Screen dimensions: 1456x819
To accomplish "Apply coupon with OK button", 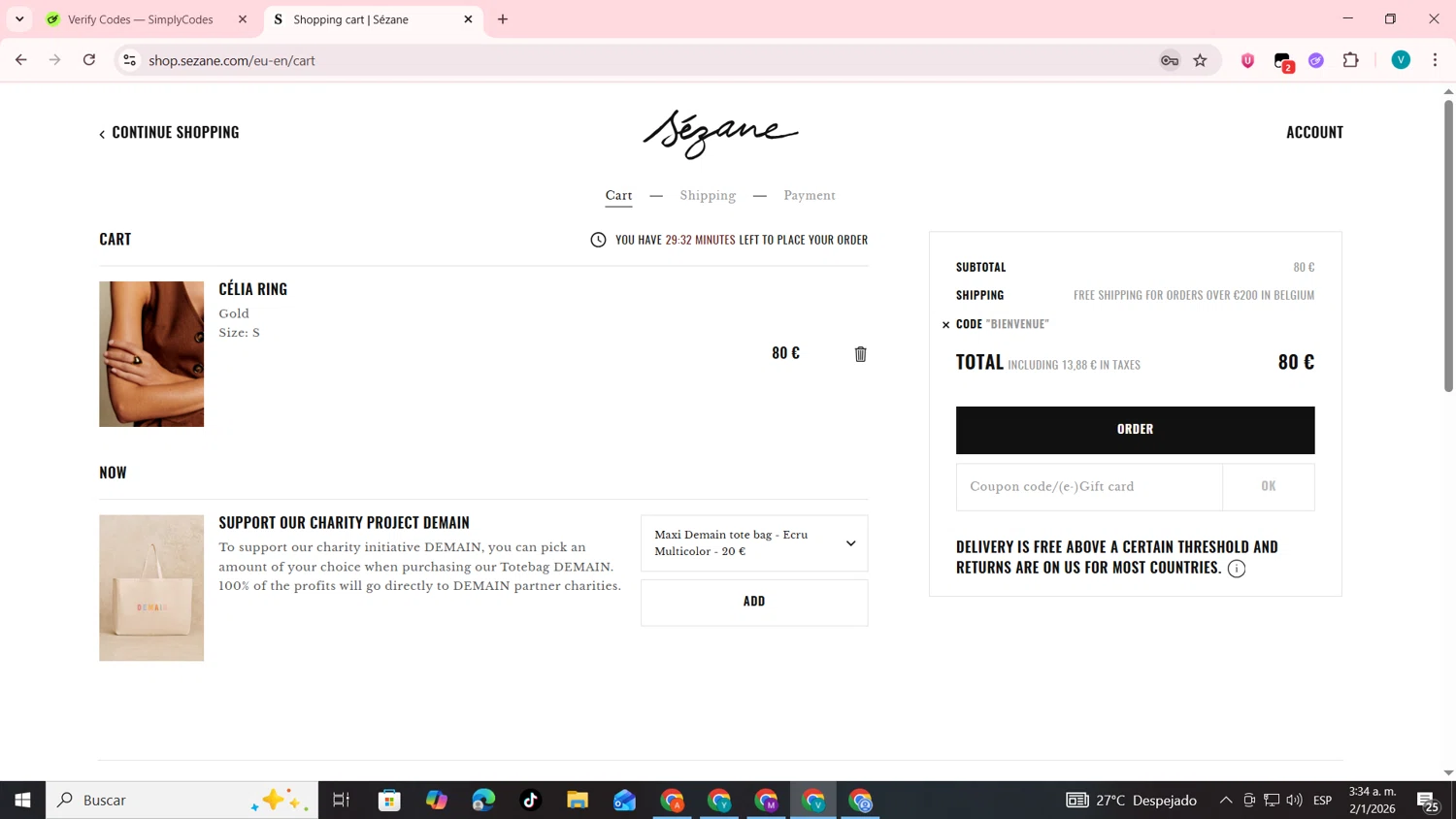I will (x=1269, y=486).
